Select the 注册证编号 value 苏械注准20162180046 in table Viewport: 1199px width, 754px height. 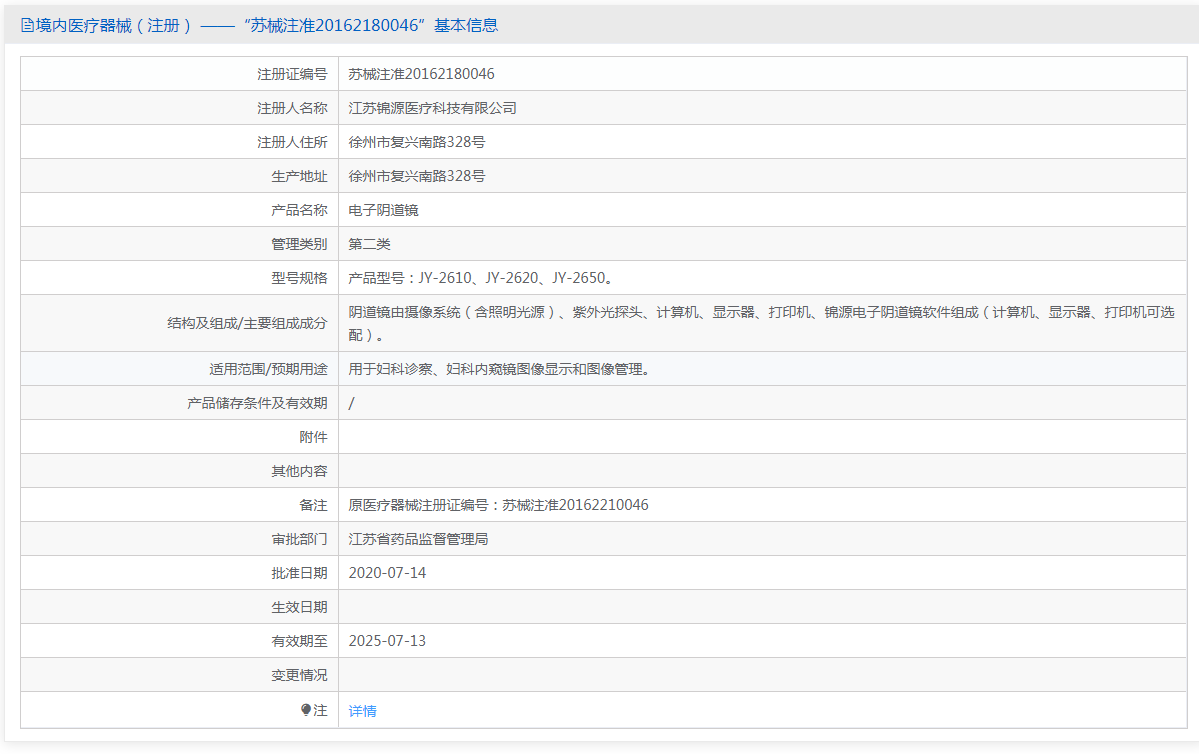click(x=421, y=74)
